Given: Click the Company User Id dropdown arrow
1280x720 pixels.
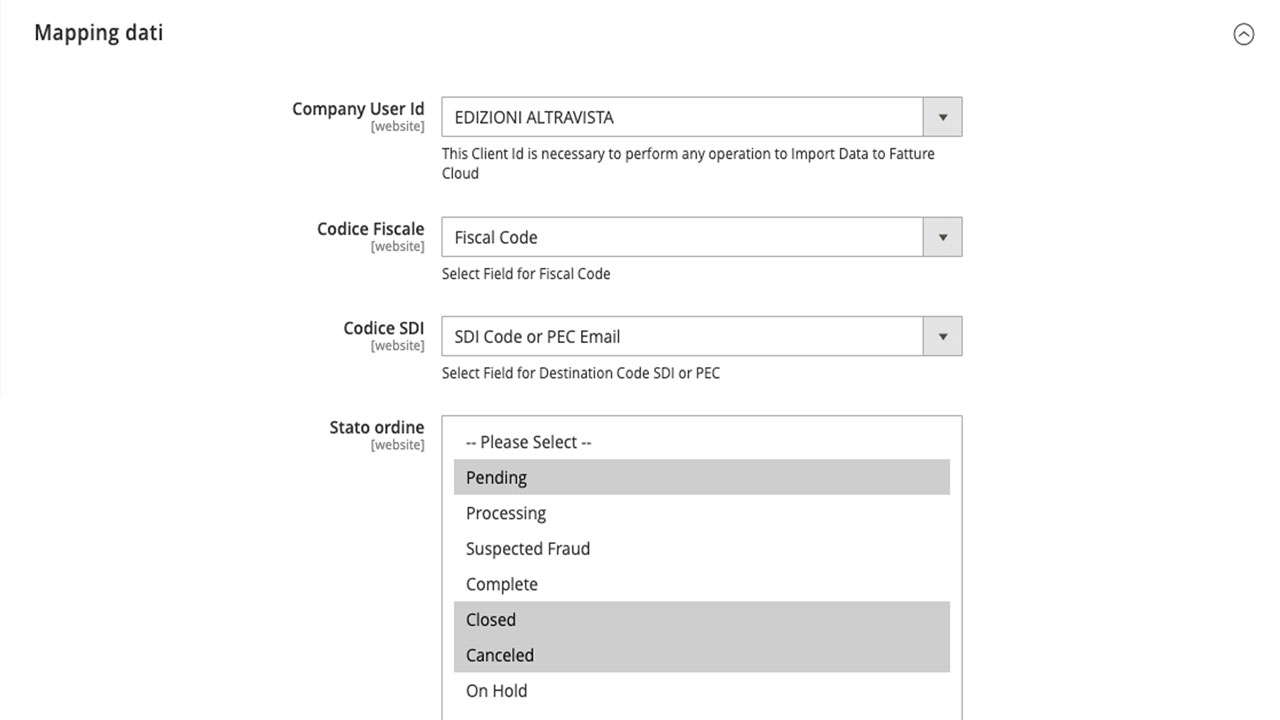Looking at the screenshot, I should (942, 117).
